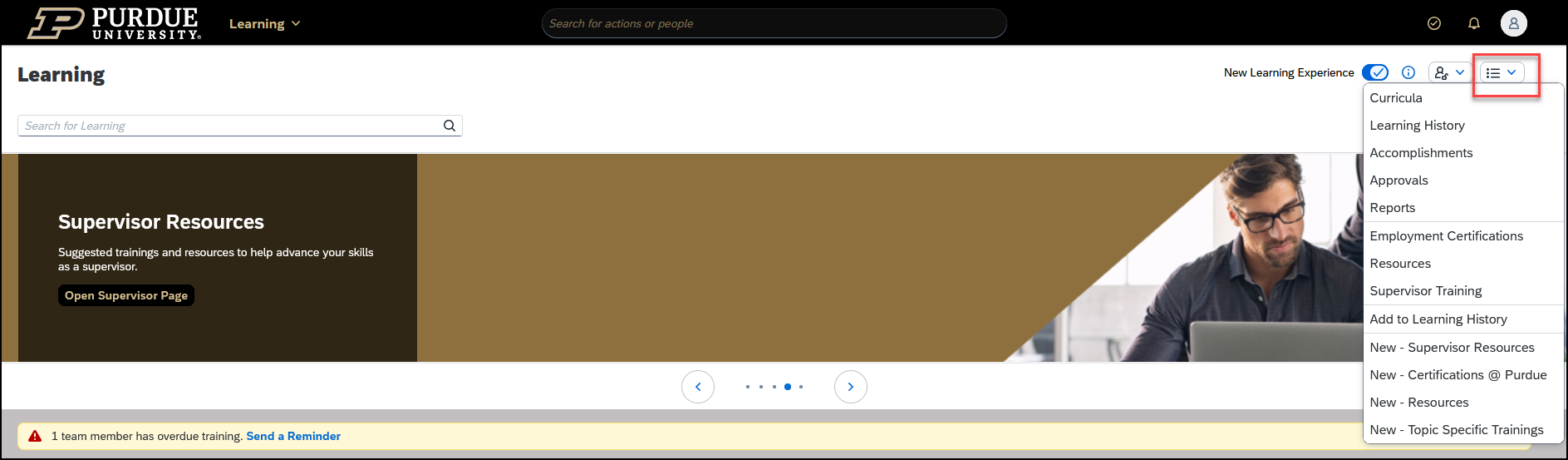Go to previous carousel slide
The height and width of the screenshot is (460, 1568).
point(698,387)
